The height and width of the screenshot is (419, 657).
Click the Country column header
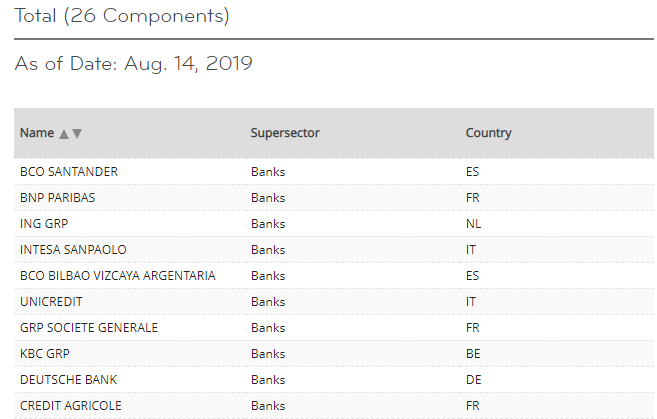click(x=489, y=133)
